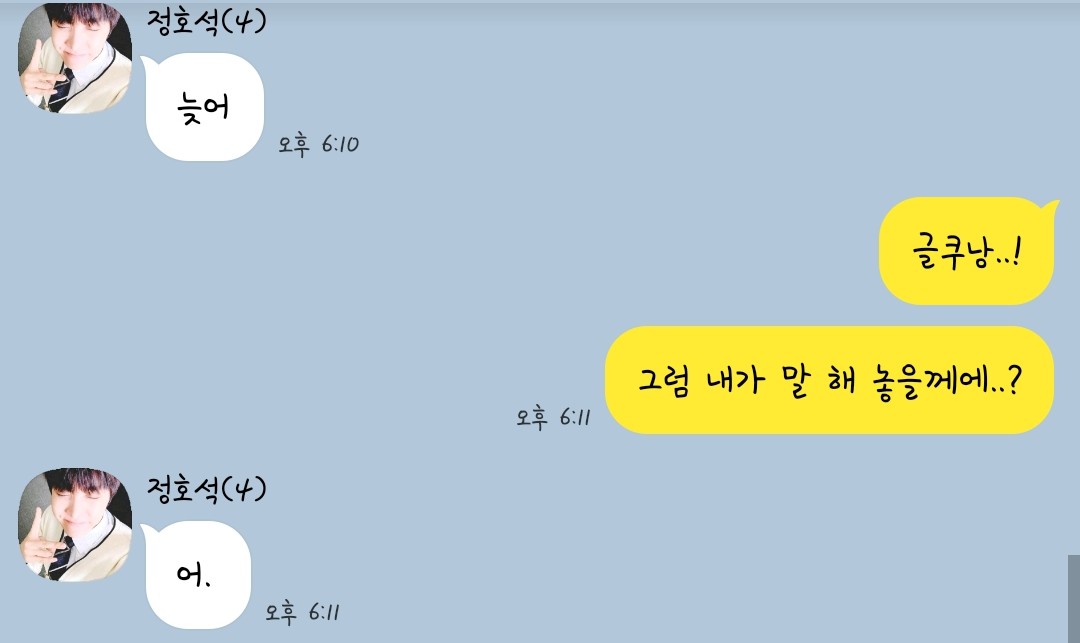Image resolution: width=1080 pixels, height=643 pixels.
Task: Click the pointed tail of 어. bubble
Action: 147,530
